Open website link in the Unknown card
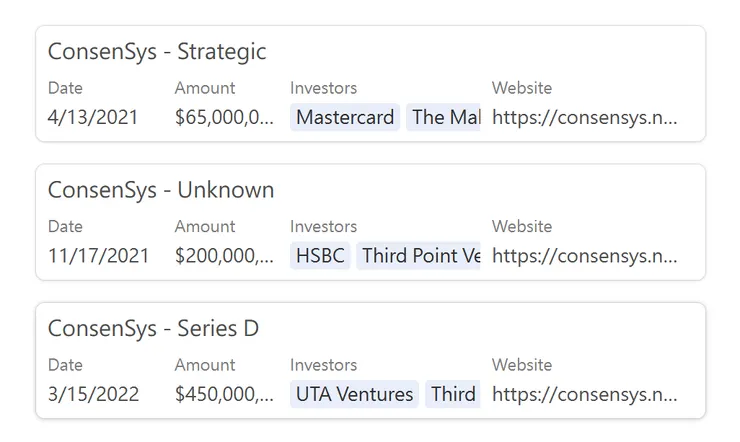 pyautogui.click(x=584, y=255)
